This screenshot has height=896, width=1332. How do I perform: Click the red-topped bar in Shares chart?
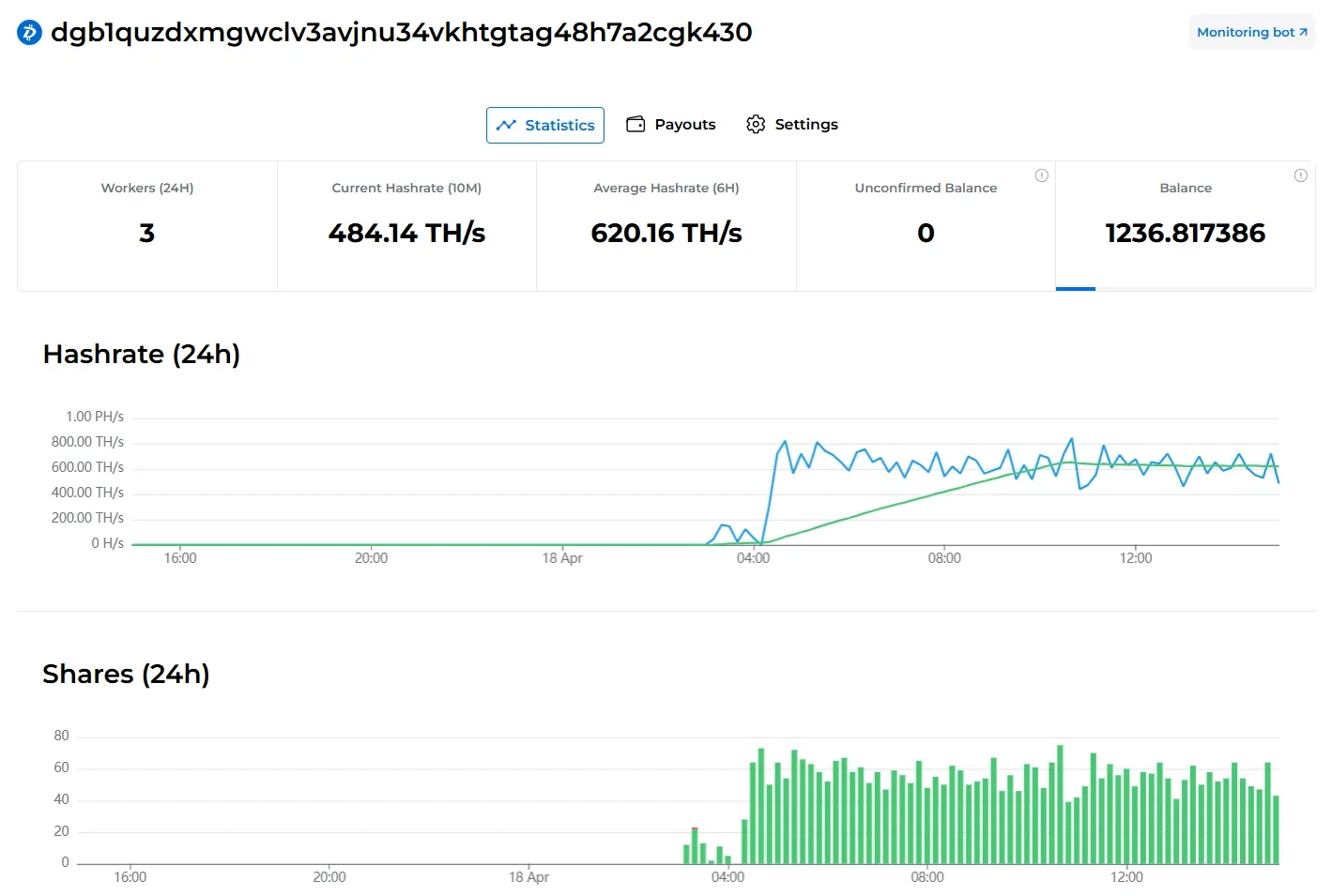[x=695, y=843]
